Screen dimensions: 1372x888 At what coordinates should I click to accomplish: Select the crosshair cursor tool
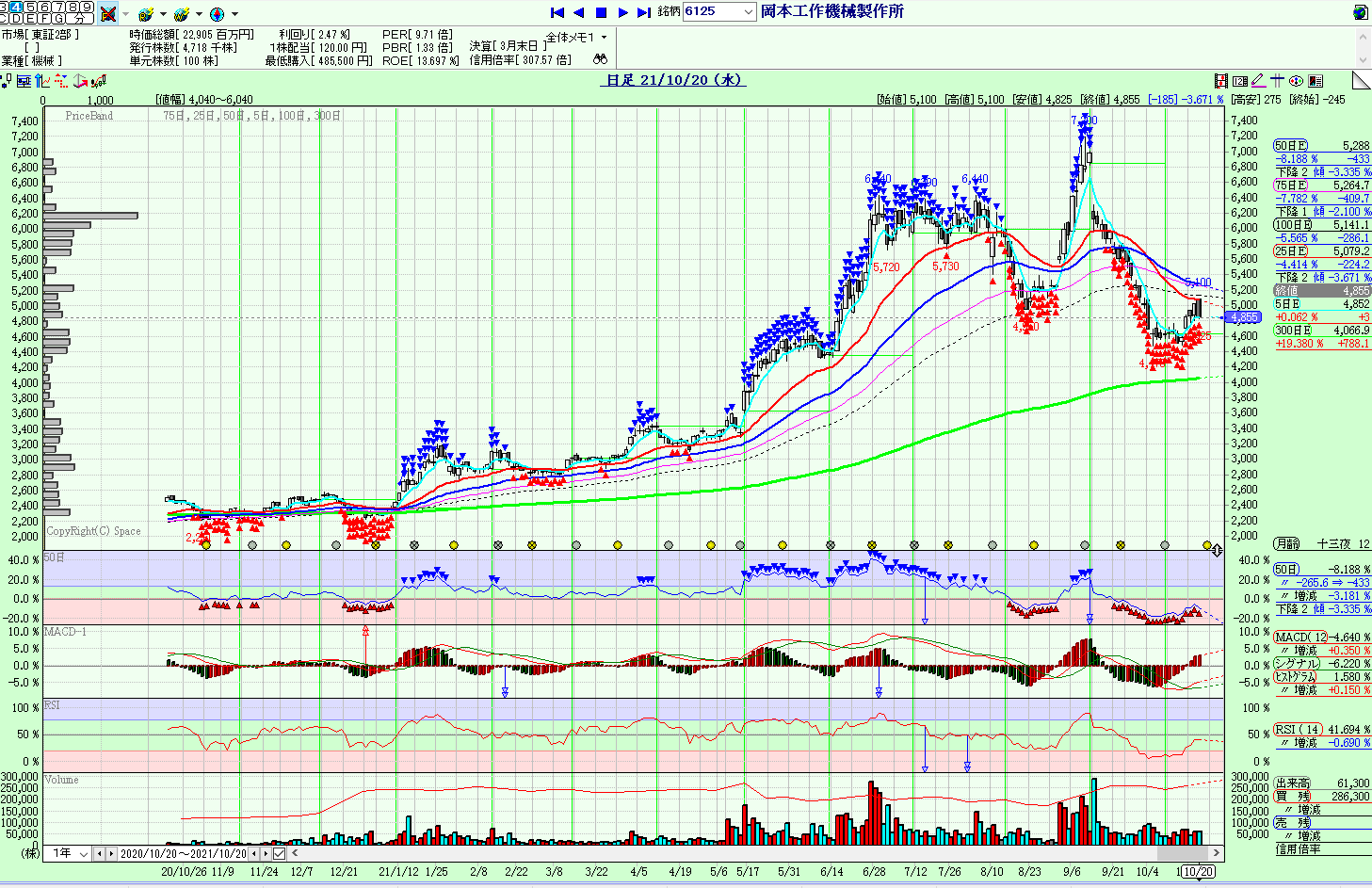pos(1277,81)
